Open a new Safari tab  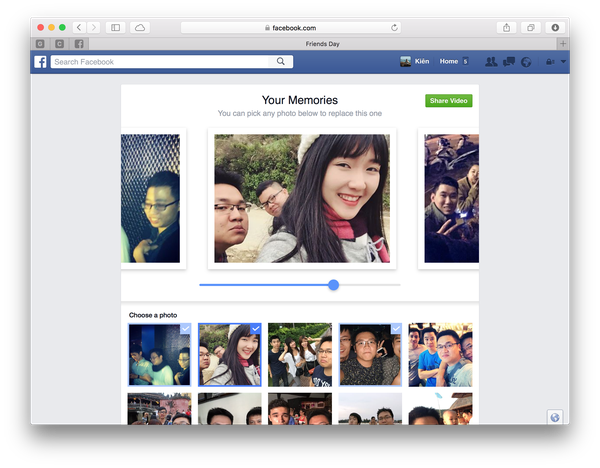[x=562, y=44]
